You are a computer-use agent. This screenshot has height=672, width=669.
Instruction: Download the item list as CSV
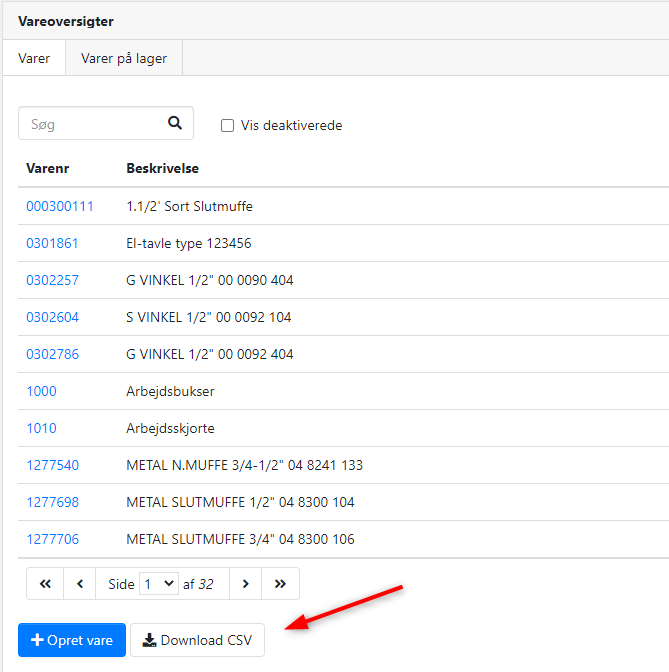coord(197,640)
